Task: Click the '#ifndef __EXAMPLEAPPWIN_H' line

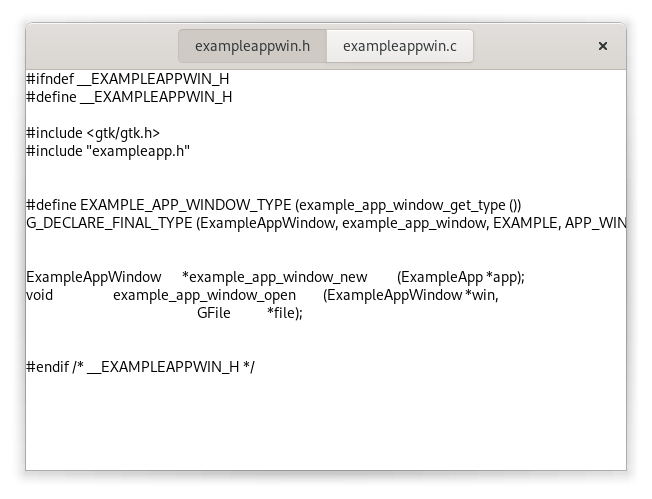Action: 128,79
